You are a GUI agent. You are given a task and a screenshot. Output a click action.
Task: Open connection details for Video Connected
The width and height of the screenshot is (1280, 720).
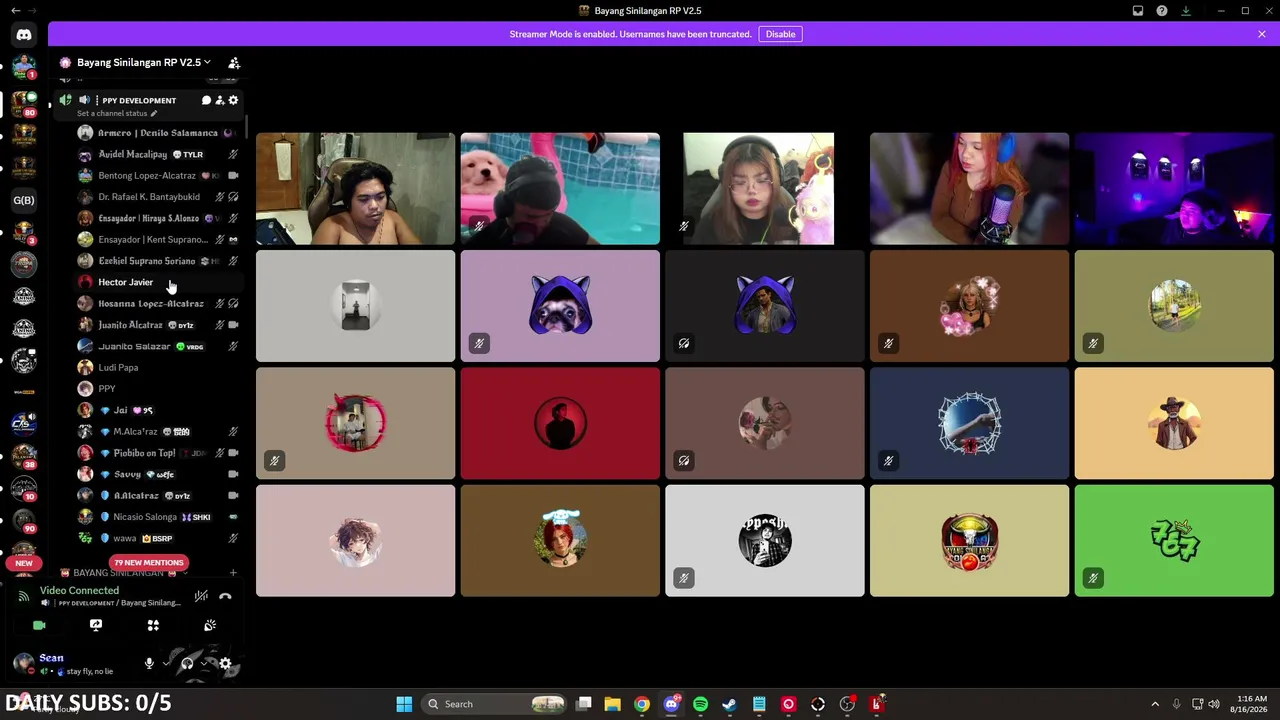(79, 591)
